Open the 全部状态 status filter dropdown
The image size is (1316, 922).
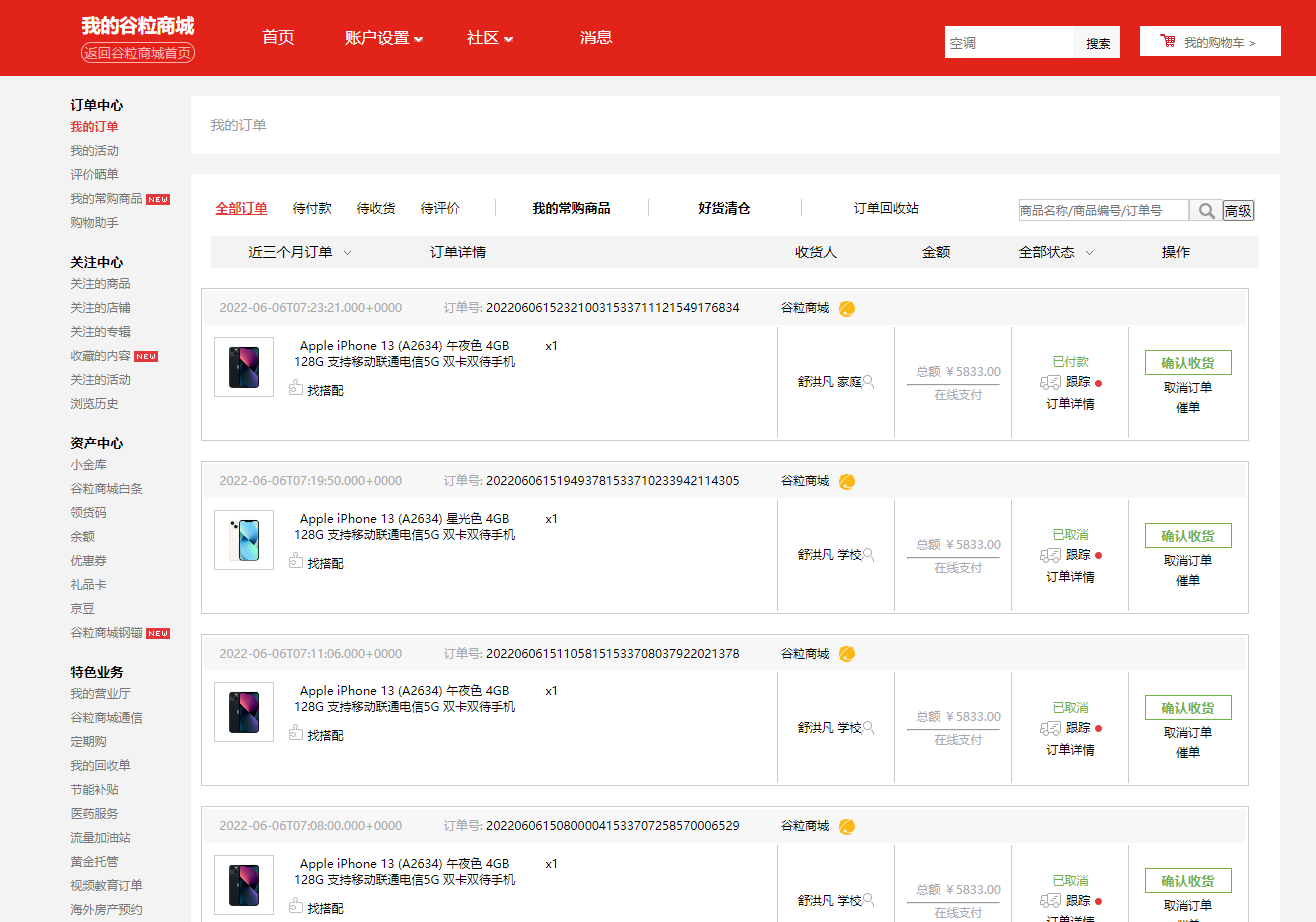coord(1056,252)
